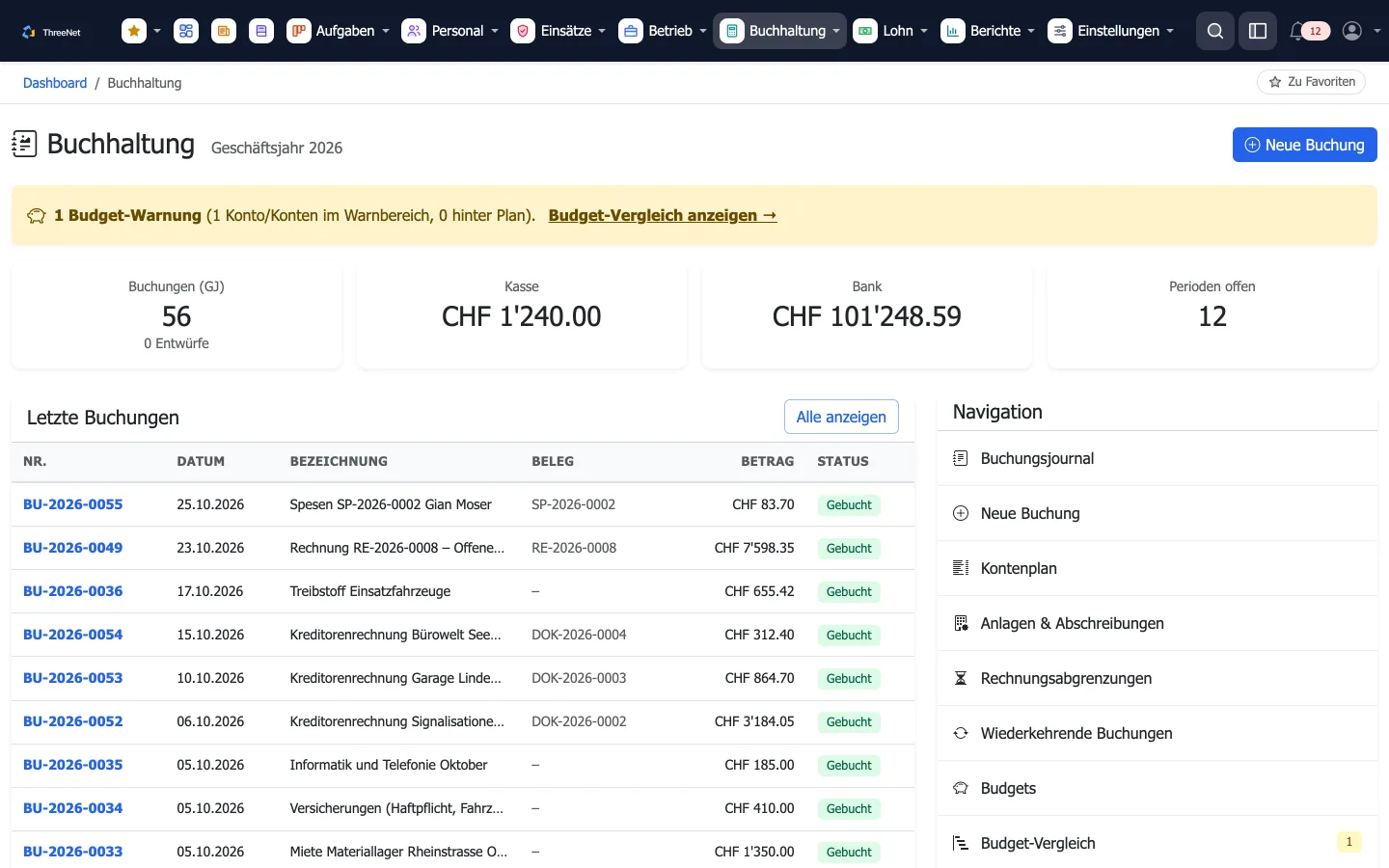The image size is (1389, 868).
Task: Click the Zu Favoriten button
Action: [x=1311, y=82]
